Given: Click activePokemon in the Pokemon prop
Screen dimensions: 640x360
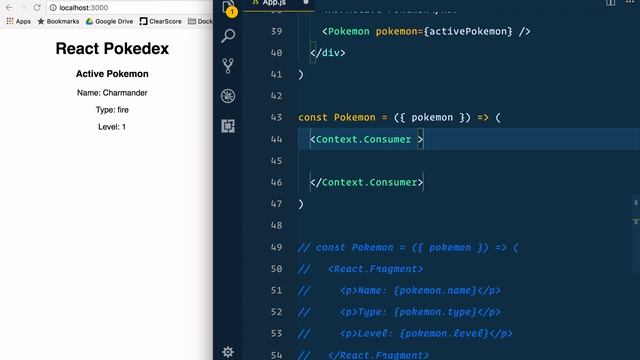Looking at the screenshot, I should point(467,31).
